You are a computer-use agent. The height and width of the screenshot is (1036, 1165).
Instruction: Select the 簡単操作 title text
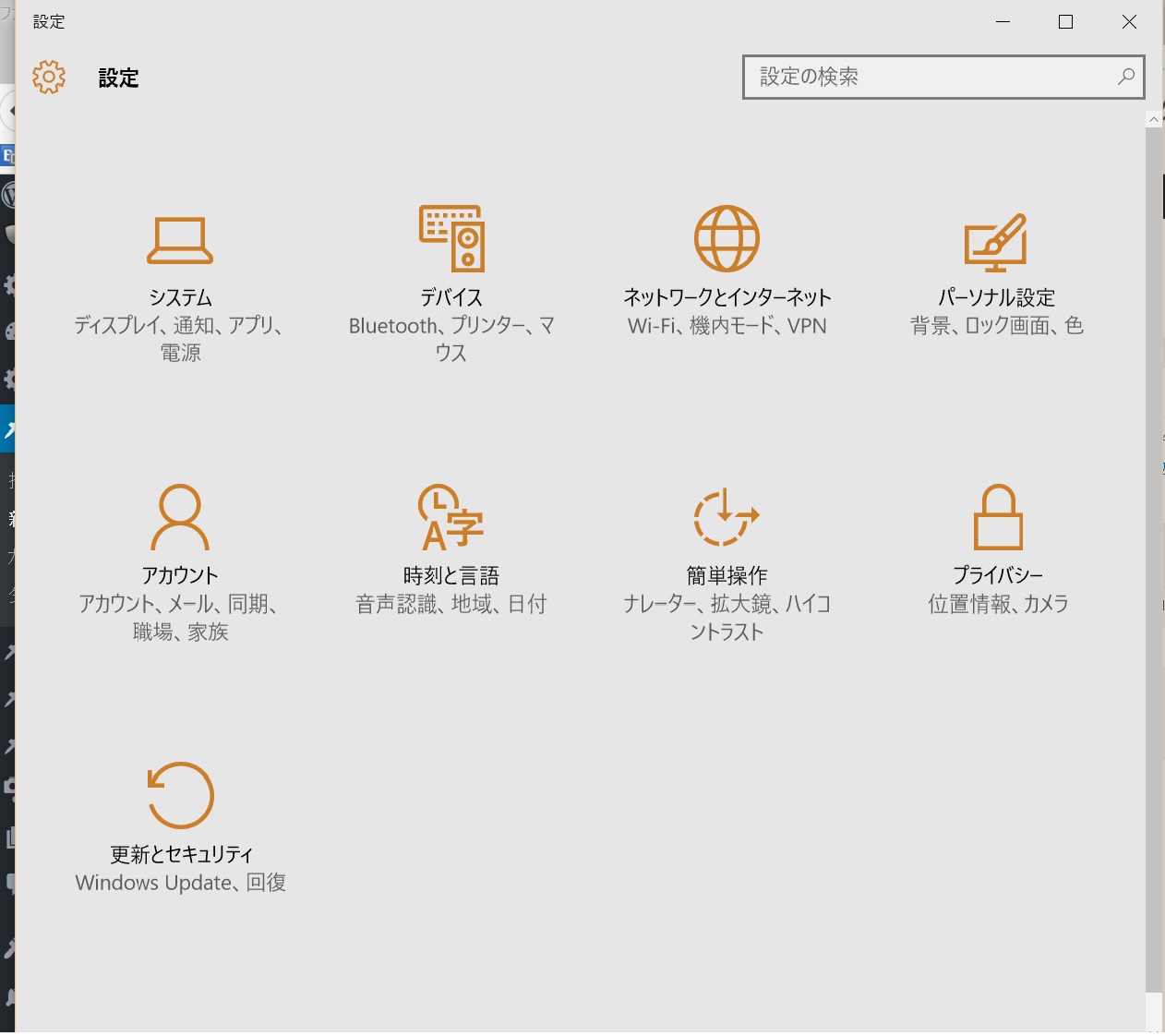(x=727, y=575)
